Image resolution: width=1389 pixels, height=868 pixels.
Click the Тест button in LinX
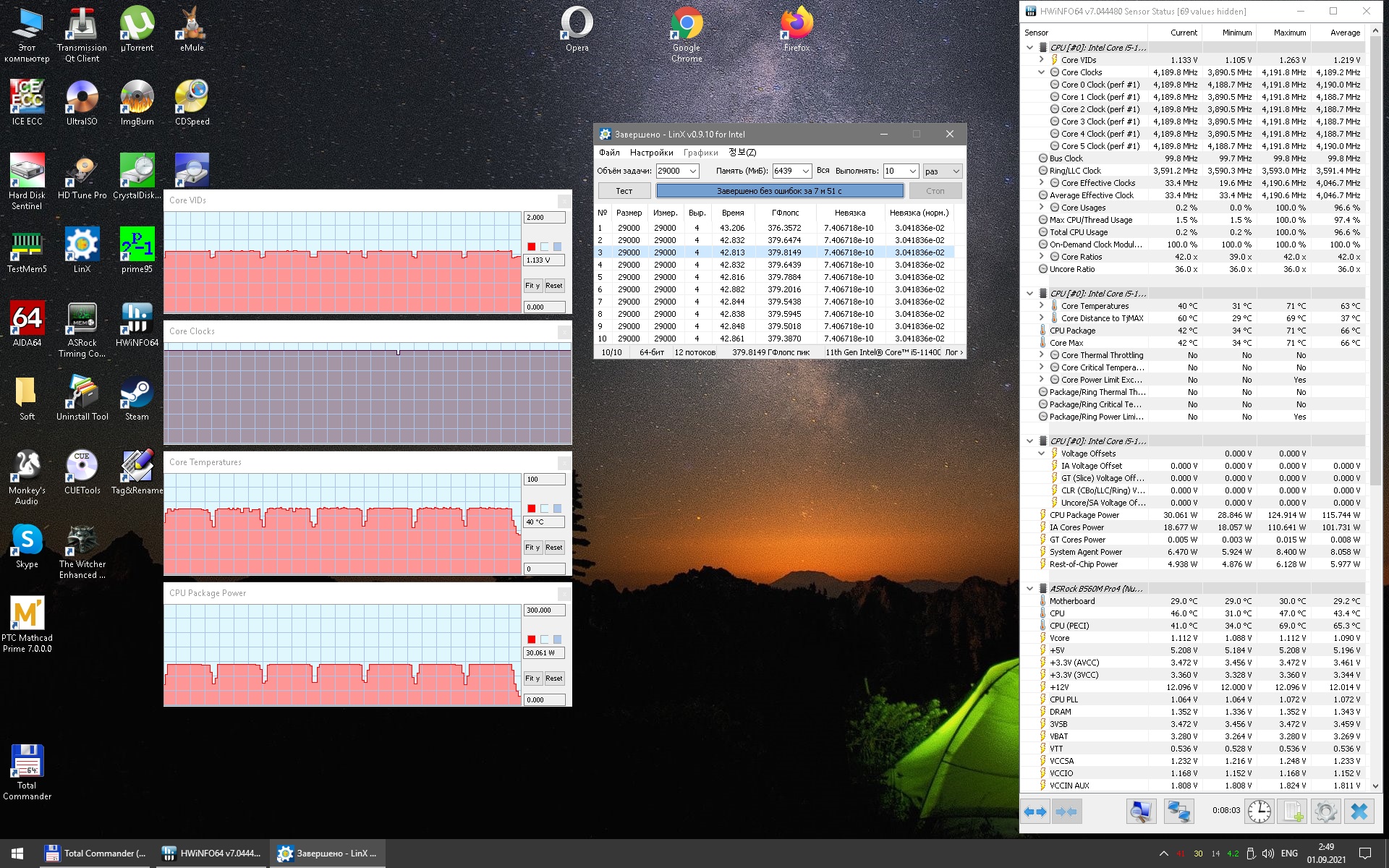pyautogui.click(x=624, y=191)
